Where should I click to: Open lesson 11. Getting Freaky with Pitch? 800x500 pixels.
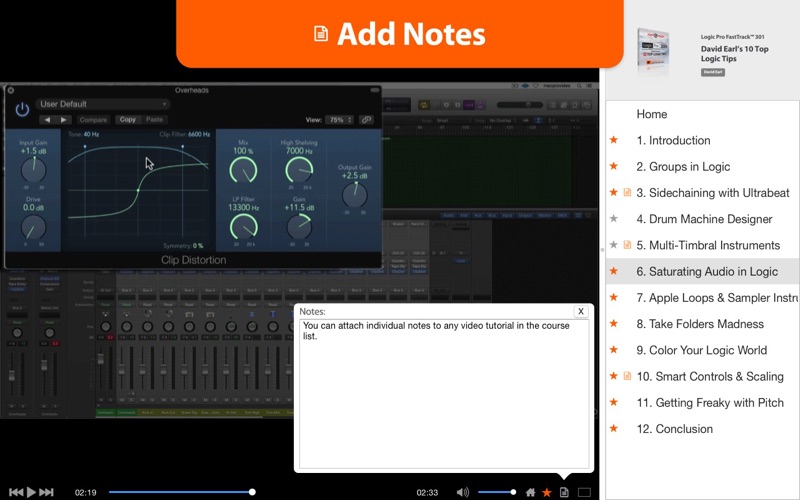click(x=710, y=403)
